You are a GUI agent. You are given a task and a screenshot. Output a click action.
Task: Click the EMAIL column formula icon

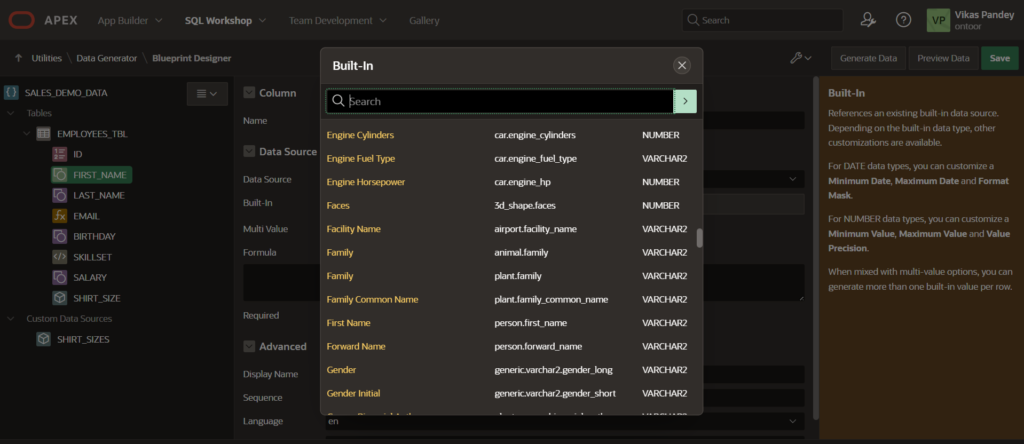[x=60, y=216]
